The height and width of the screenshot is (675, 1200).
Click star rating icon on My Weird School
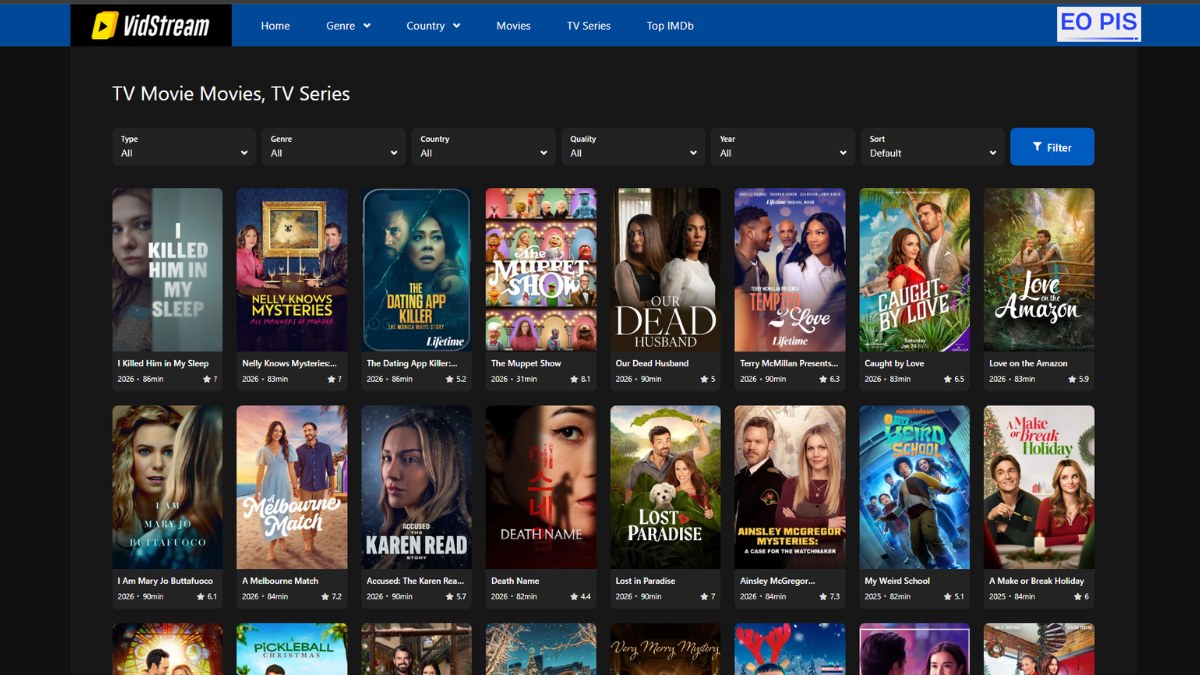tap(947, 597)
